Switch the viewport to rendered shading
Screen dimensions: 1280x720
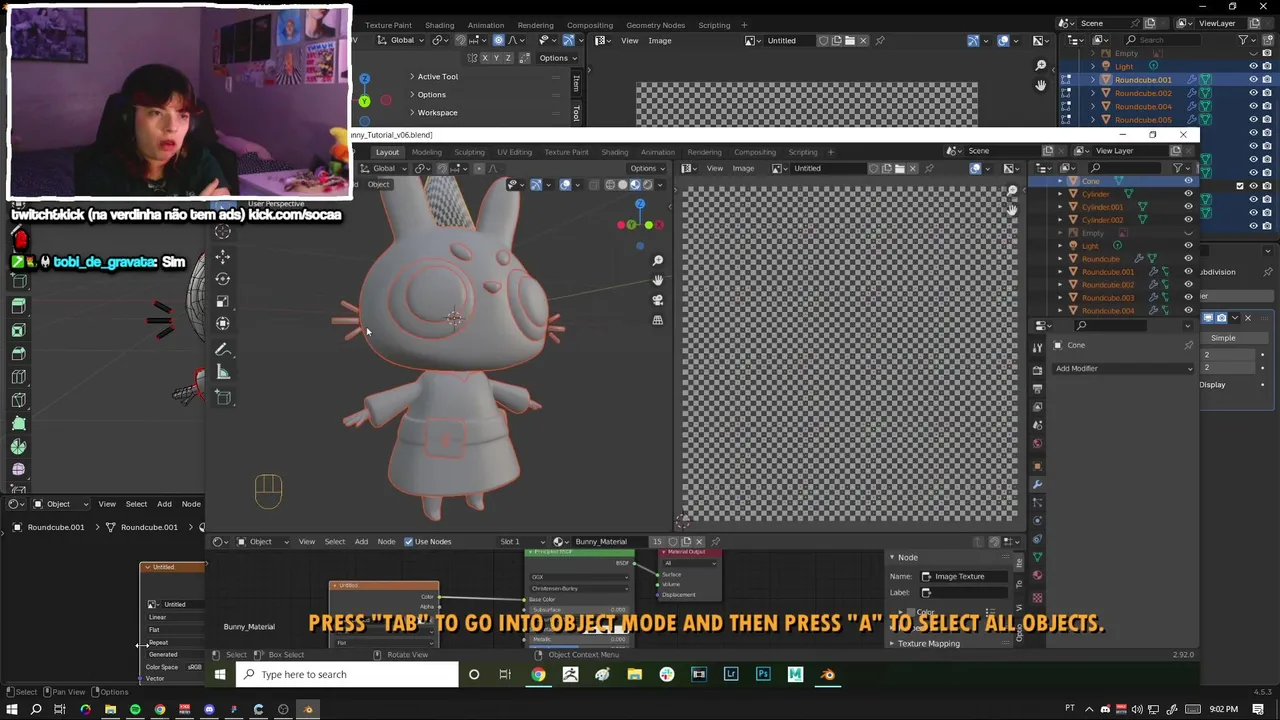(646, 185)
